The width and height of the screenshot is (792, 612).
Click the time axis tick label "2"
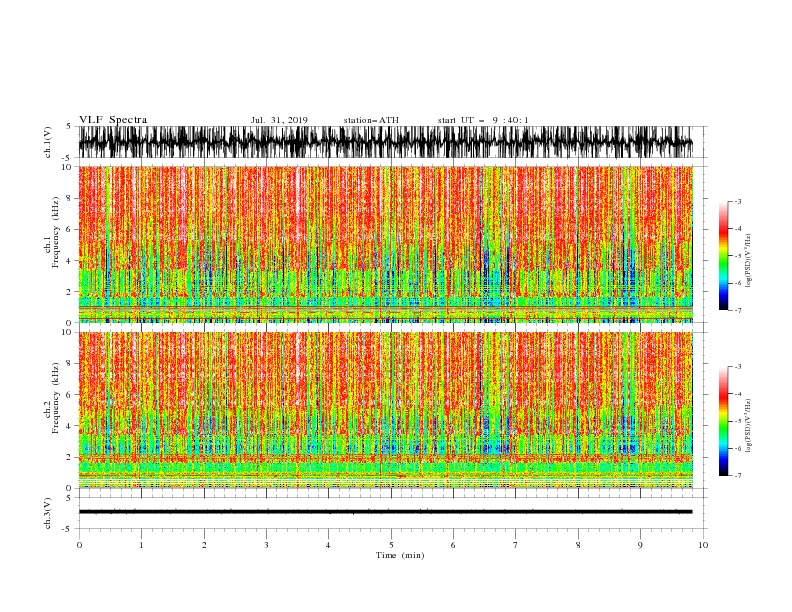pos(204,545)
